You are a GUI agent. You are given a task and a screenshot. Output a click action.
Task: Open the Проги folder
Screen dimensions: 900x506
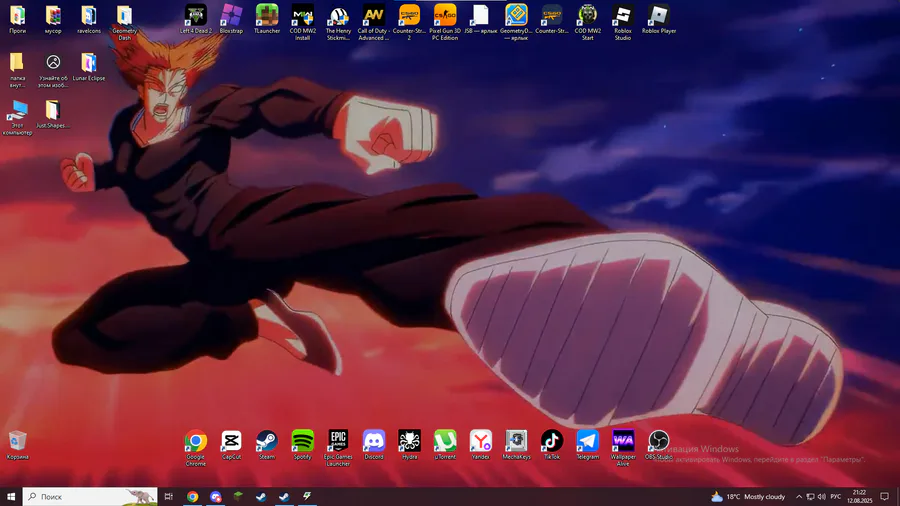18,18
